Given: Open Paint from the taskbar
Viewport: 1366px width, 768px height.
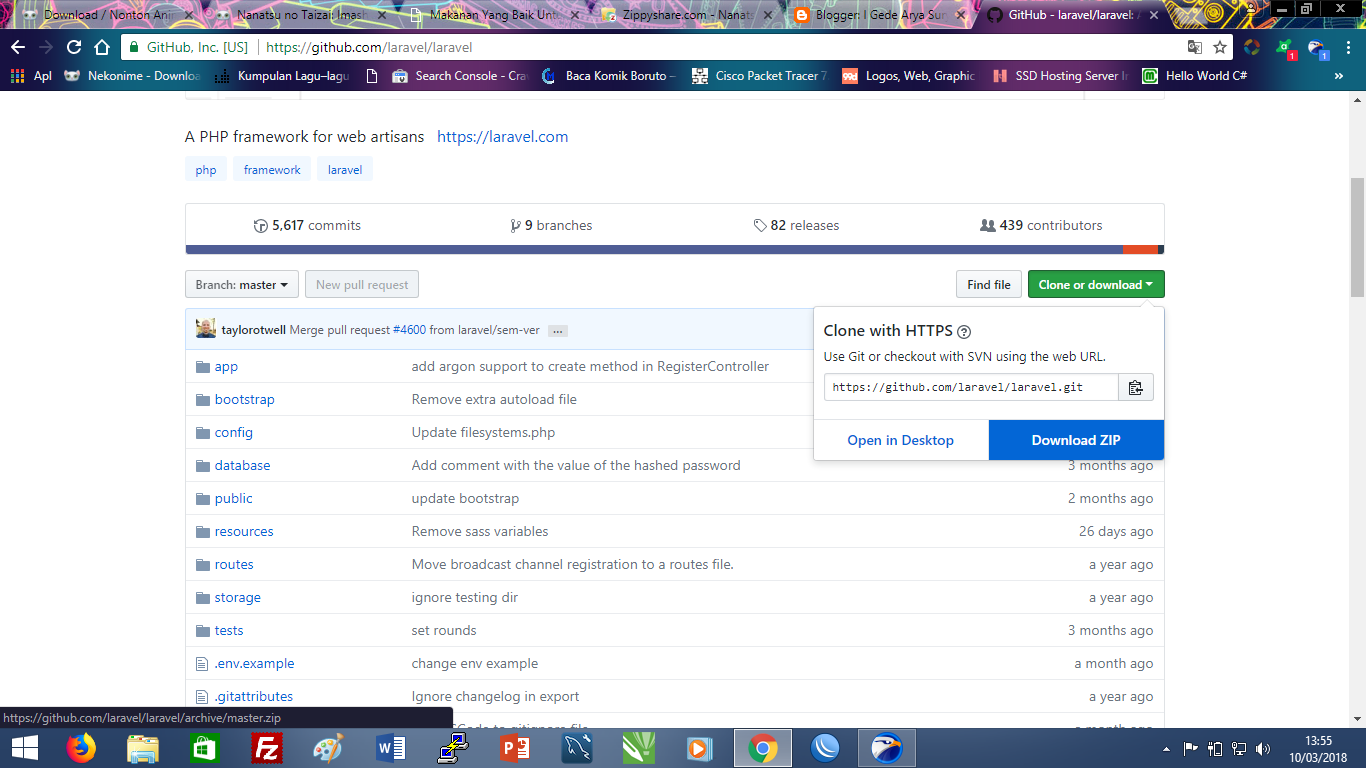Looking at the screenshot, I should coord(329,748).
